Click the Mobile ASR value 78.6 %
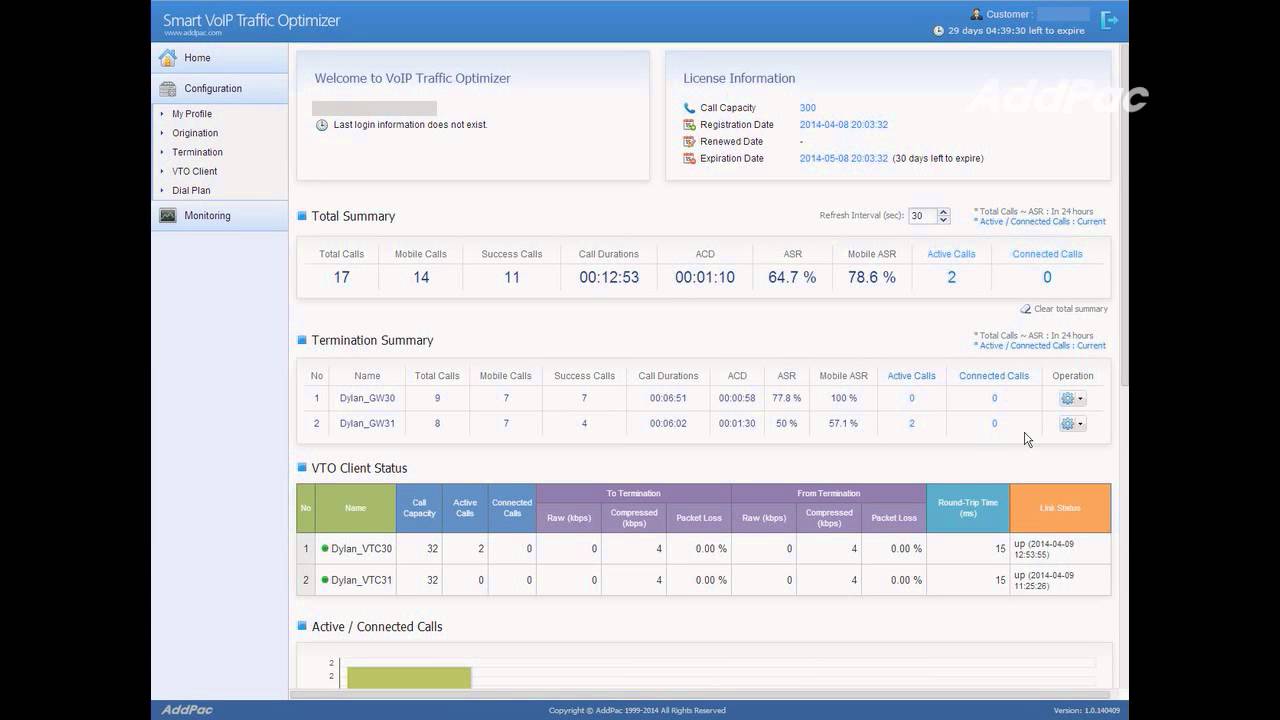Viewport: 1280px width, 720px height. (872, 277)
